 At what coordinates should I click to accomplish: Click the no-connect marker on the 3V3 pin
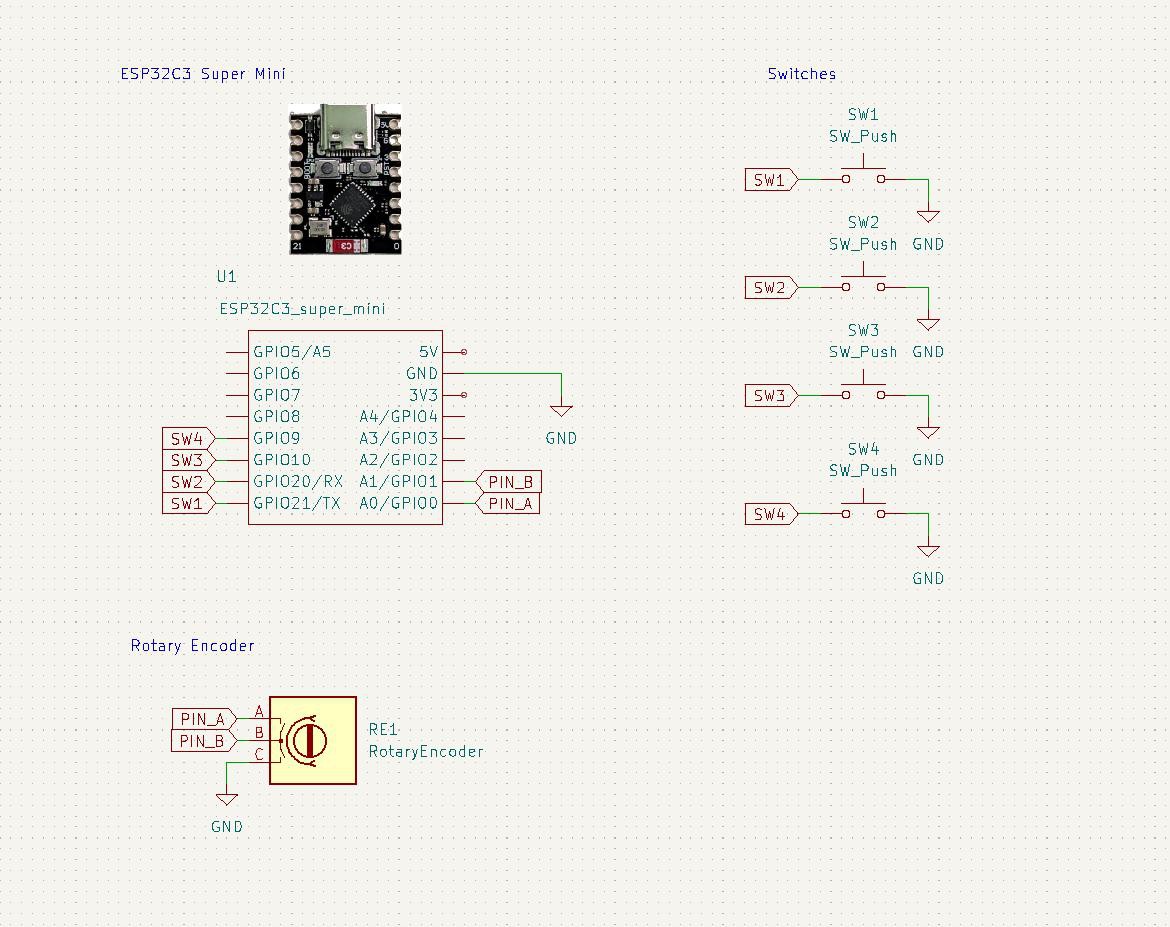coord(464,395)
